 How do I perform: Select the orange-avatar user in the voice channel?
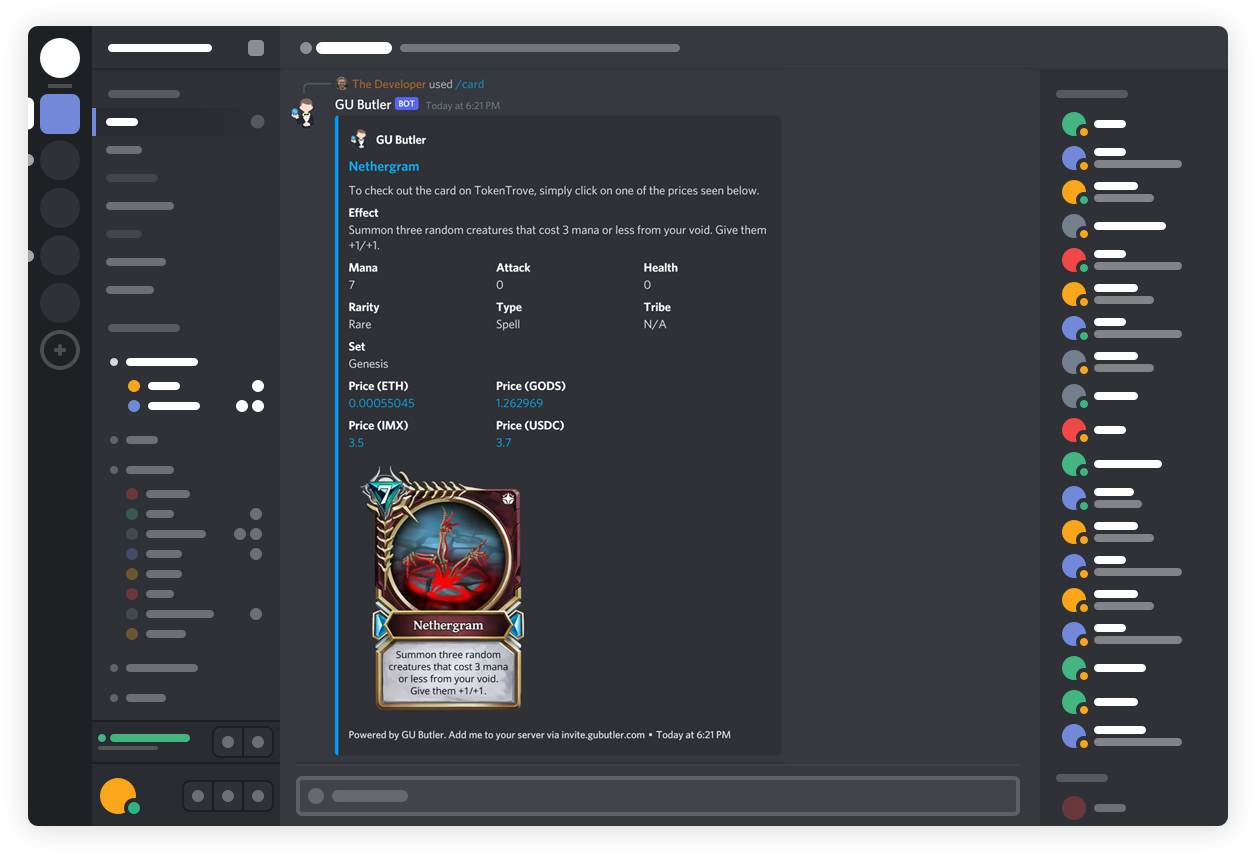point(134,386)
